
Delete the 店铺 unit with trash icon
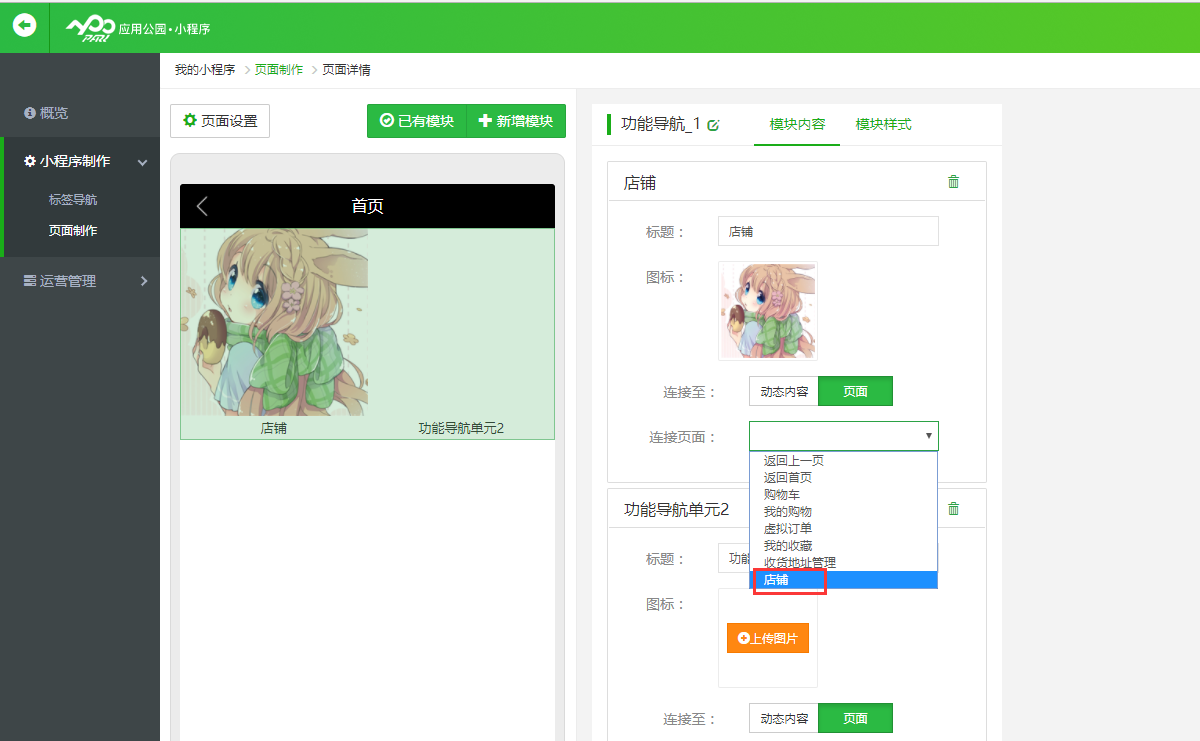point(953,182)
